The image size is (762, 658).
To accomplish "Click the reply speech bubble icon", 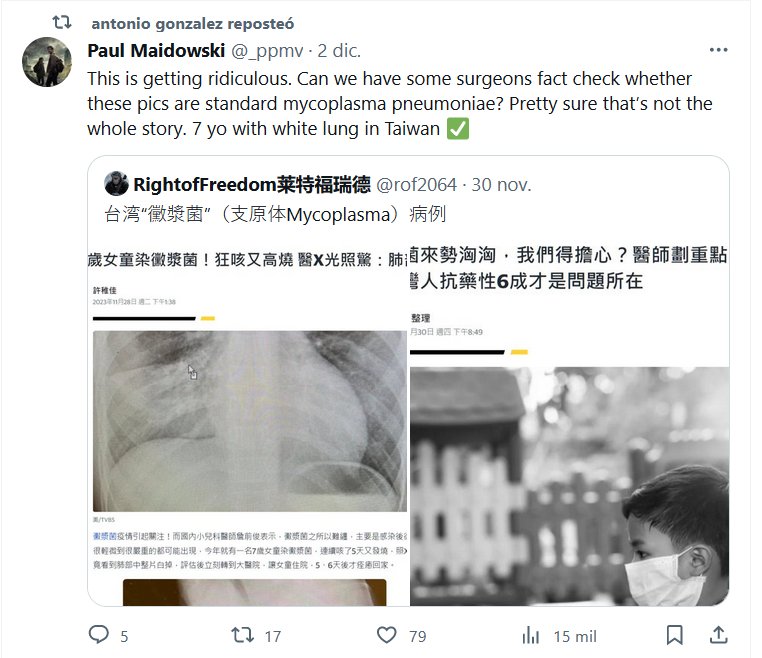I will pyautogui.click(x=99, y=635).
